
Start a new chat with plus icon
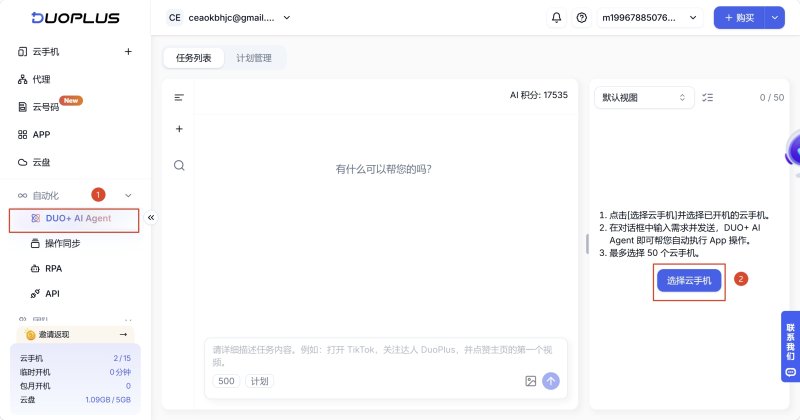(179, 129)
